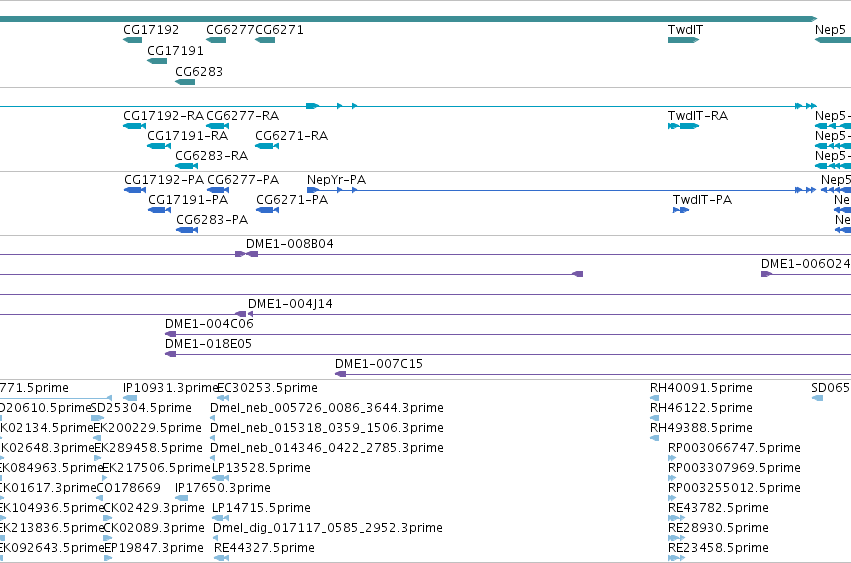Screen dimensions: 851x563
Task: Select protein TwdlT-PA
Action: (702, 200)
